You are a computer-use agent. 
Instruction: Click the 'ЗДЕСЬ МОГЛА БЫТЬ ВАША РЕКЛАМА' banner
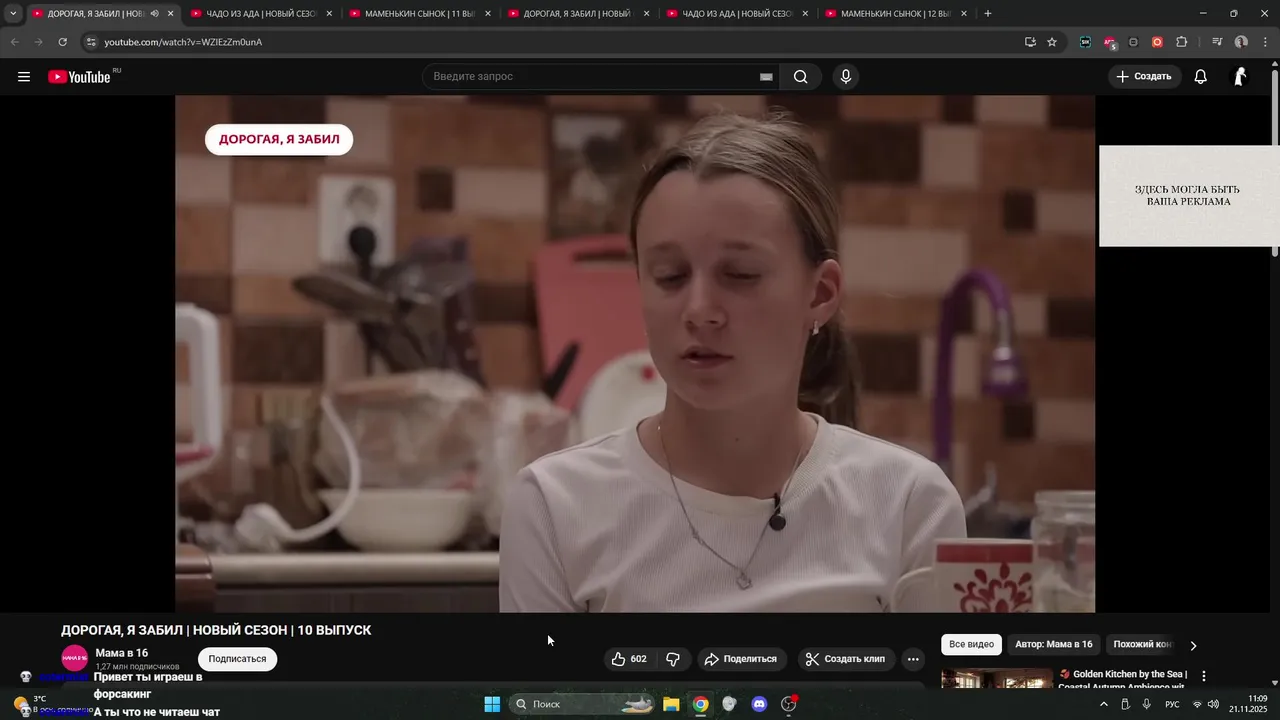pos(1188,196)
